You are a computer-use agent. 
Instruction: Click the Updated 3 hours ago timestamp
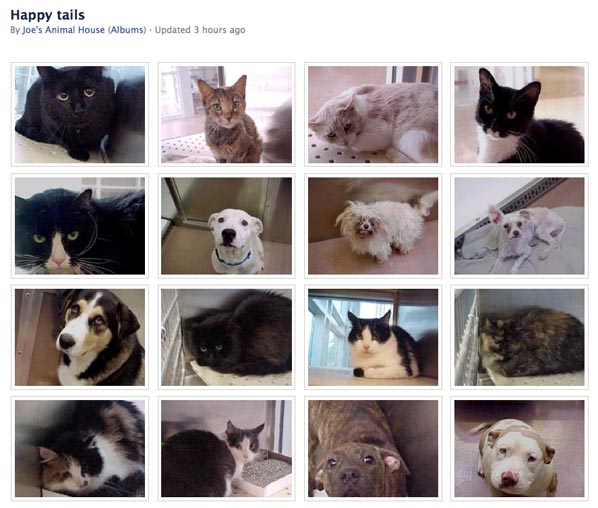(x=200, y=30)
